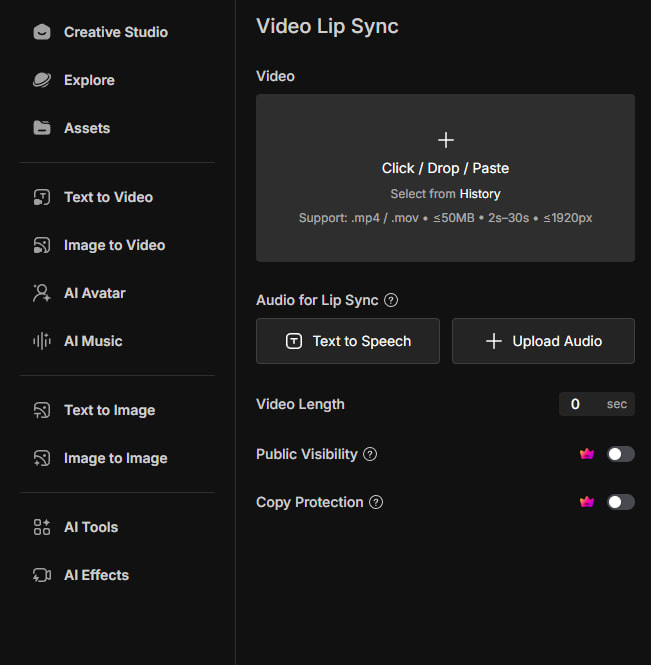The width and height of the screenshot is (651, 665).
Task: Click the Video Length seconds input field
Action: (x=597, y=404)
